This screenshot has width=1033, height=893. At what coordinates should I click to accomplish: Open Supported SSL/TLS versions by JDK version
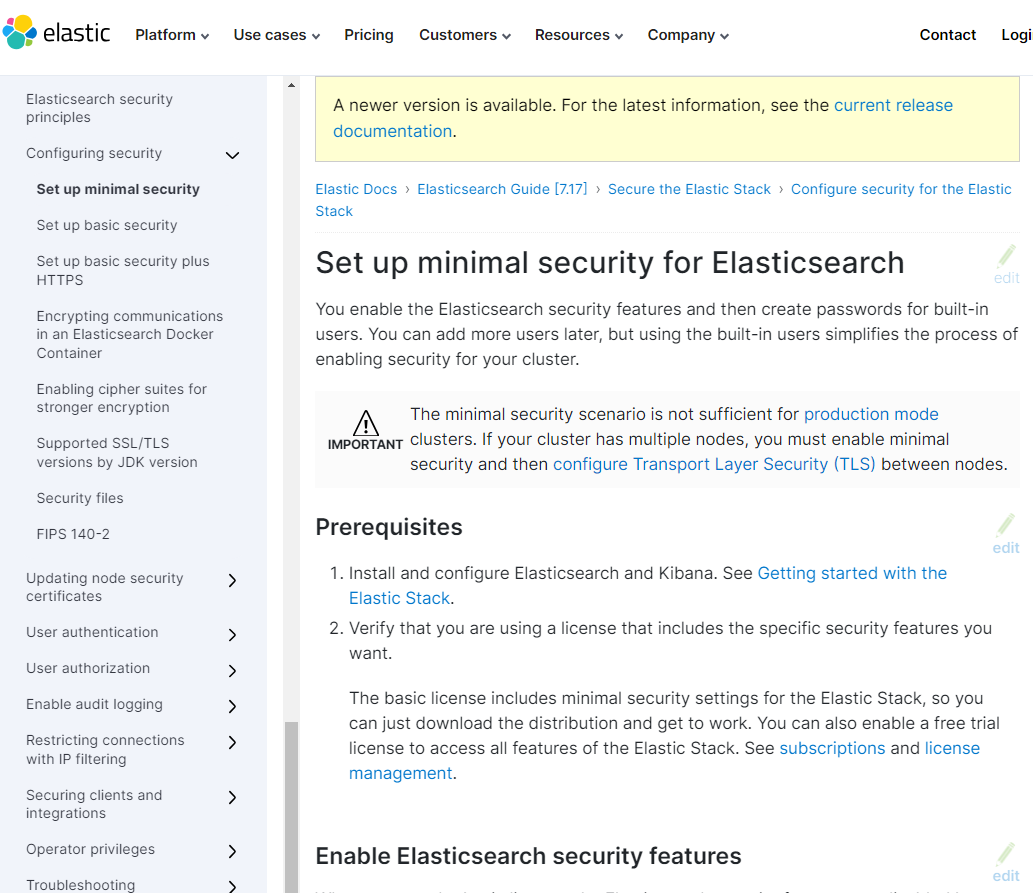point(117,453)
